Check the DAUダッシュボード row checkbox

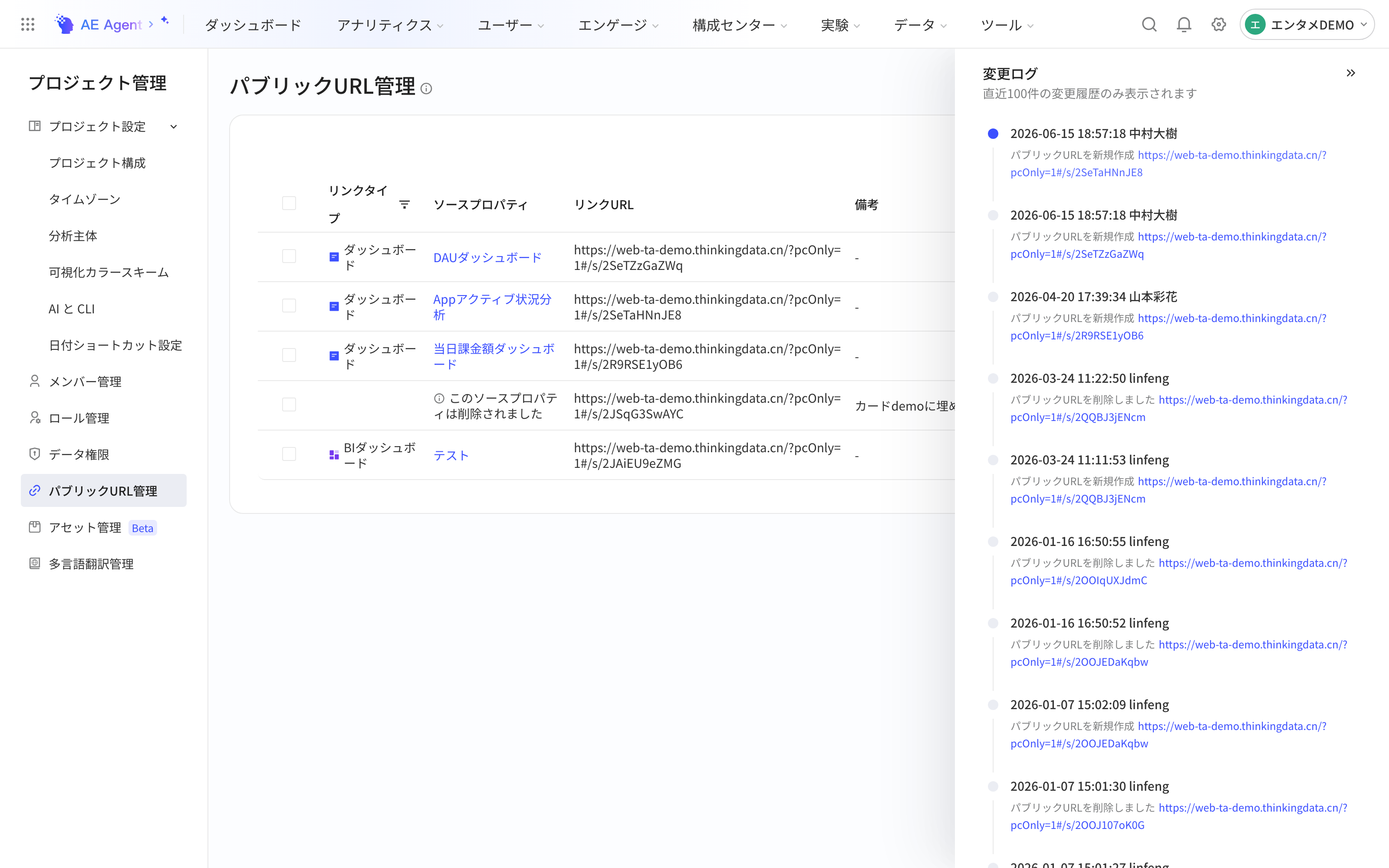coord(289,256)
